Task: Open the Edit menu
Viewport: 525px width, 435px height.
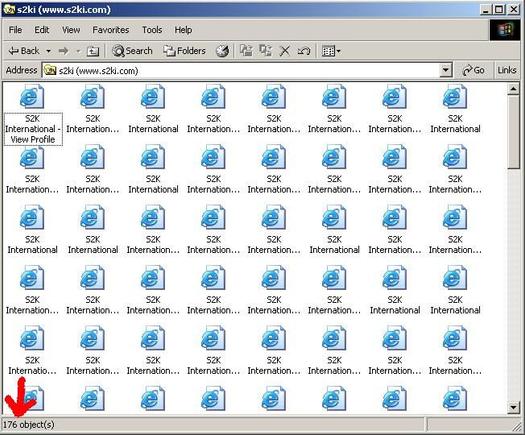Action: click(42, 30)
